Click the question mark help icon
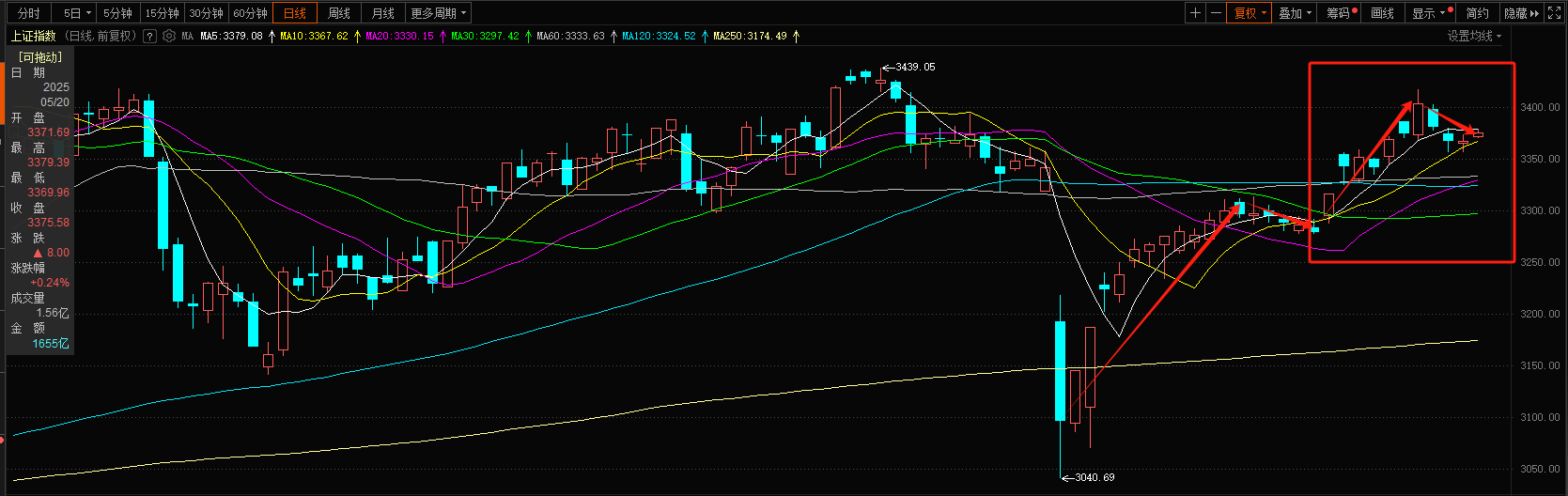Viewport: 1568px width, 496px height. coord(149,37)
